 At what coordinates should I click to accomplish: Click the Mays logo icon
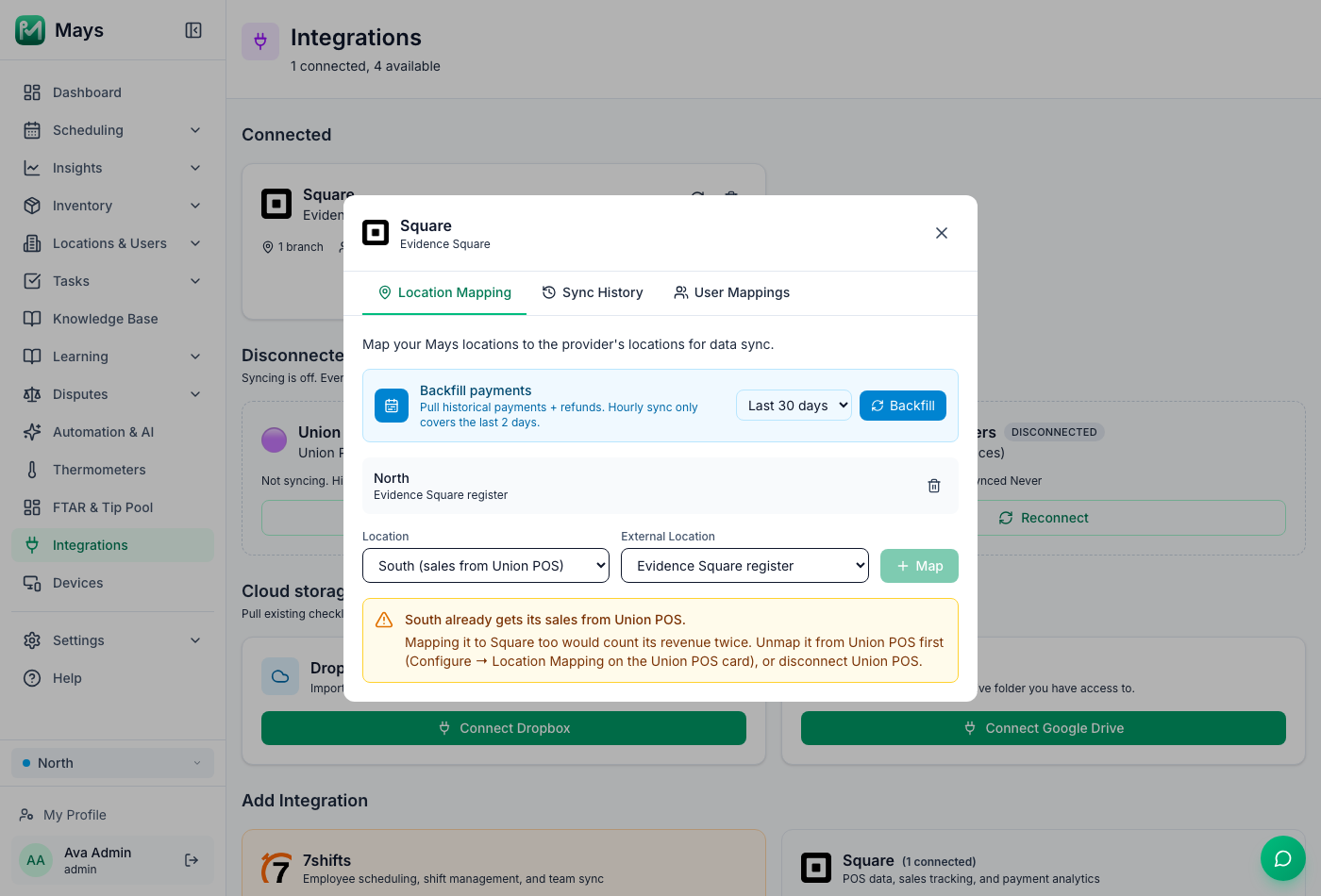pyautogui.click(x=30, y=30)
